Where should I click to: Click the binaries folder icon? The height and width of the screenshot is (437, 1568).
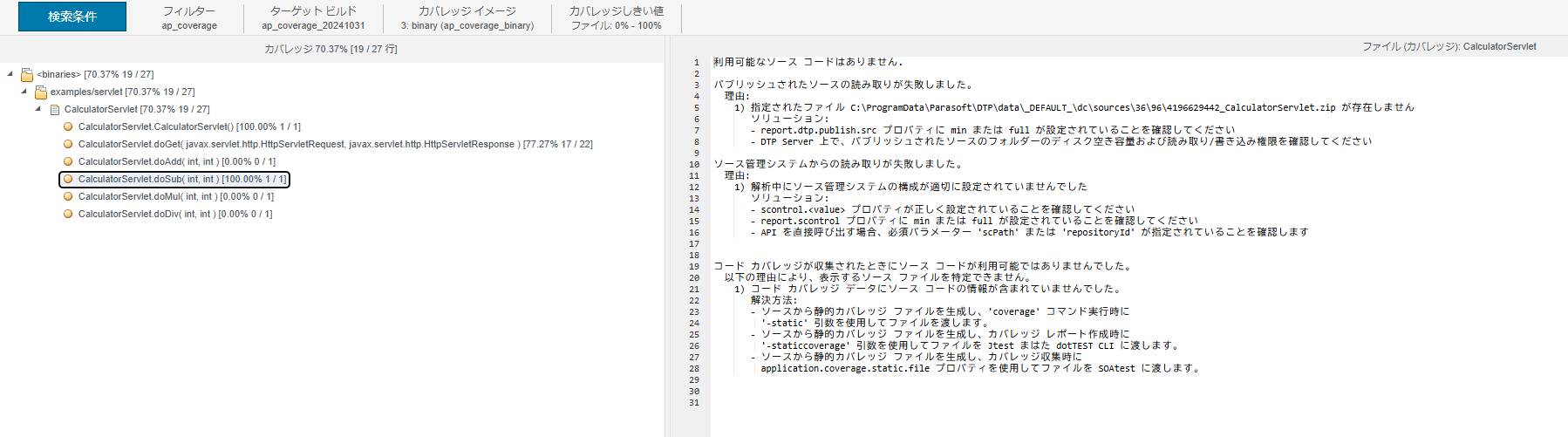tap(27, 74)
